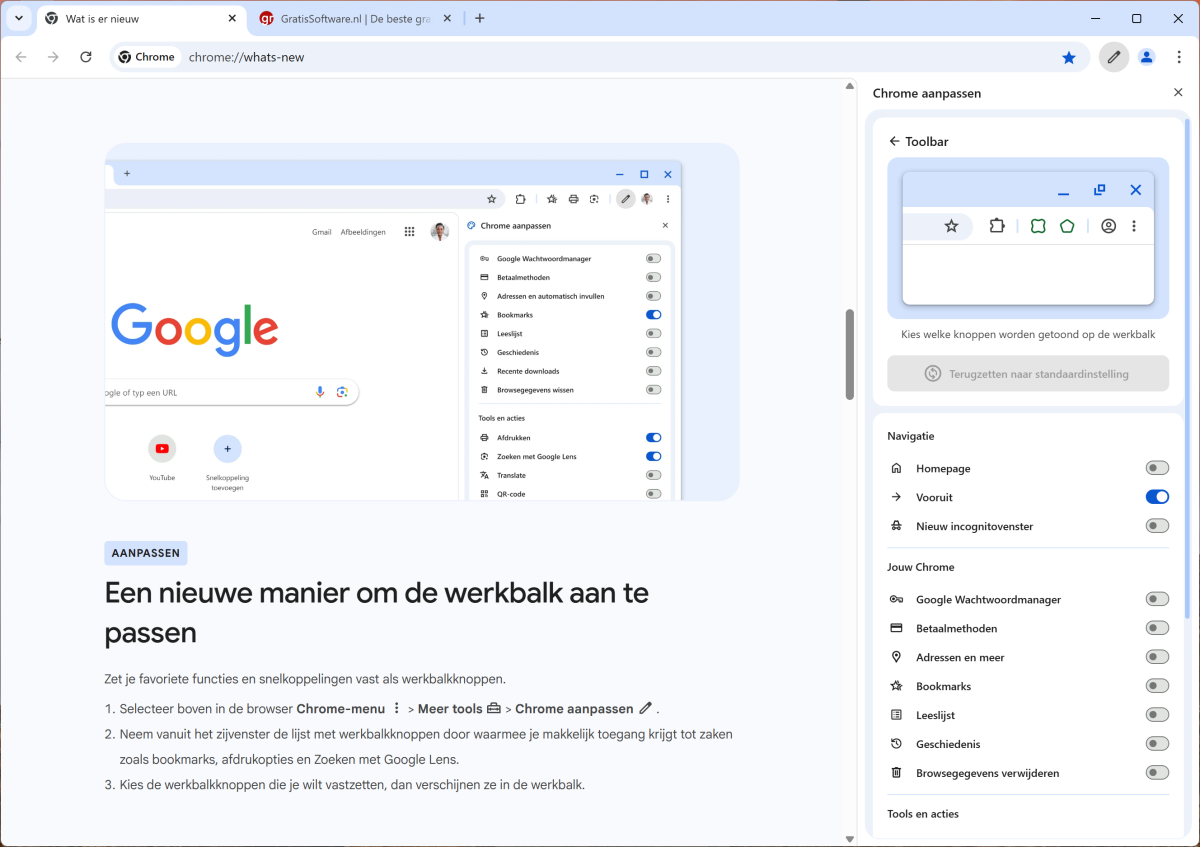Click the page vertical scrollbar thumb
The height and width of the screenshot is (847, 1200).
pos(850,354)
